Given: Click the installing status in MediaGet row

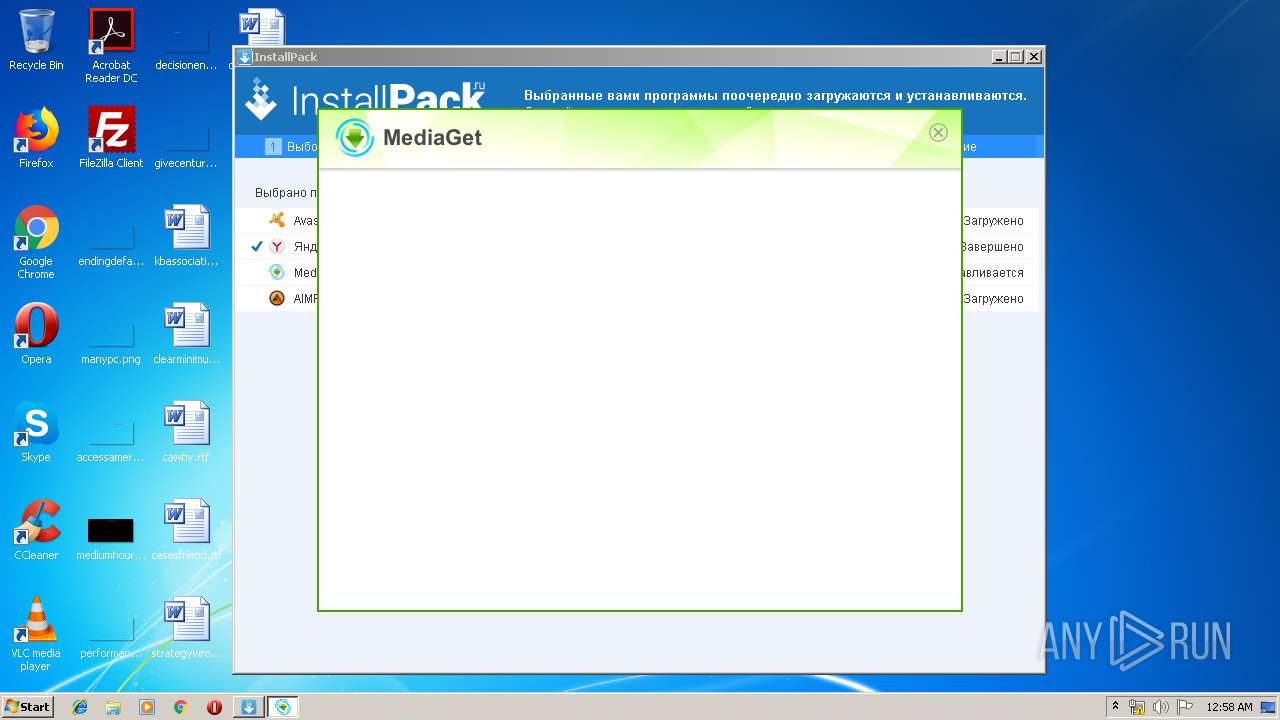Looking at the screenshot, I should click(992, 273).
